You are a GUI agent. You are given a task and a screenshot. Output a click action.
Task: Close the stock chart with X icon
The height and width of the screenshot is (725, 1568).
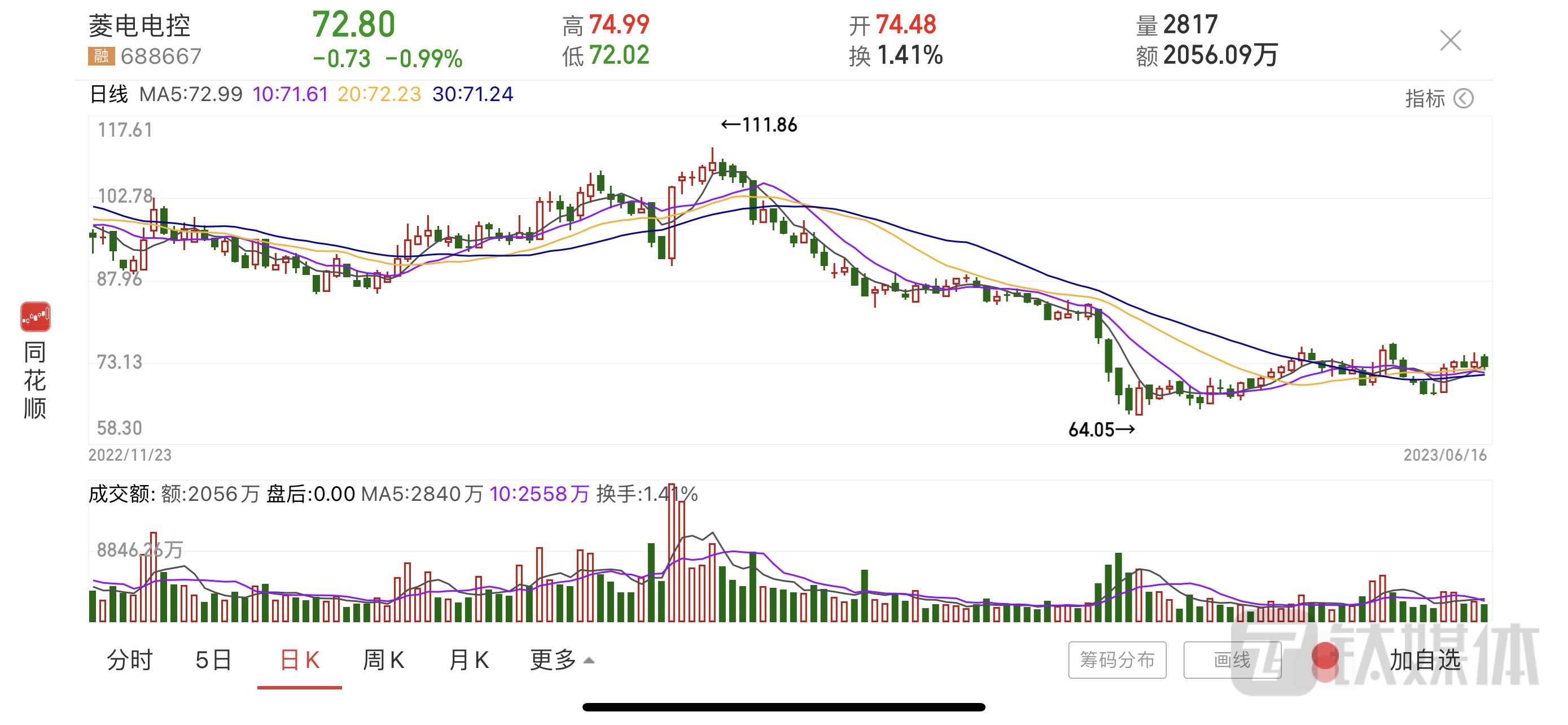point(1450,41)
